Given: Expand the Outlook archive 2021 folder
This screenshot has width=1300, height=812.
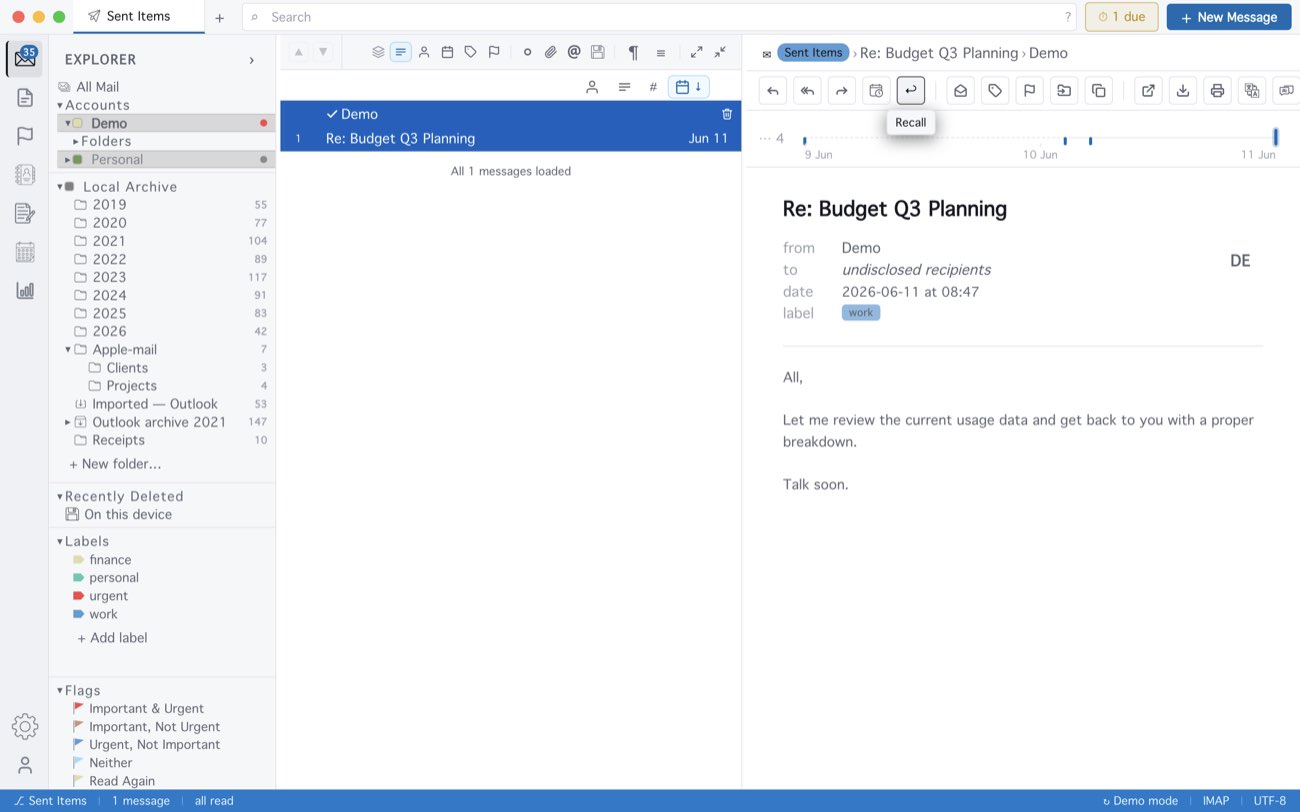Looking at the screenshot, I should pos(68,422).
